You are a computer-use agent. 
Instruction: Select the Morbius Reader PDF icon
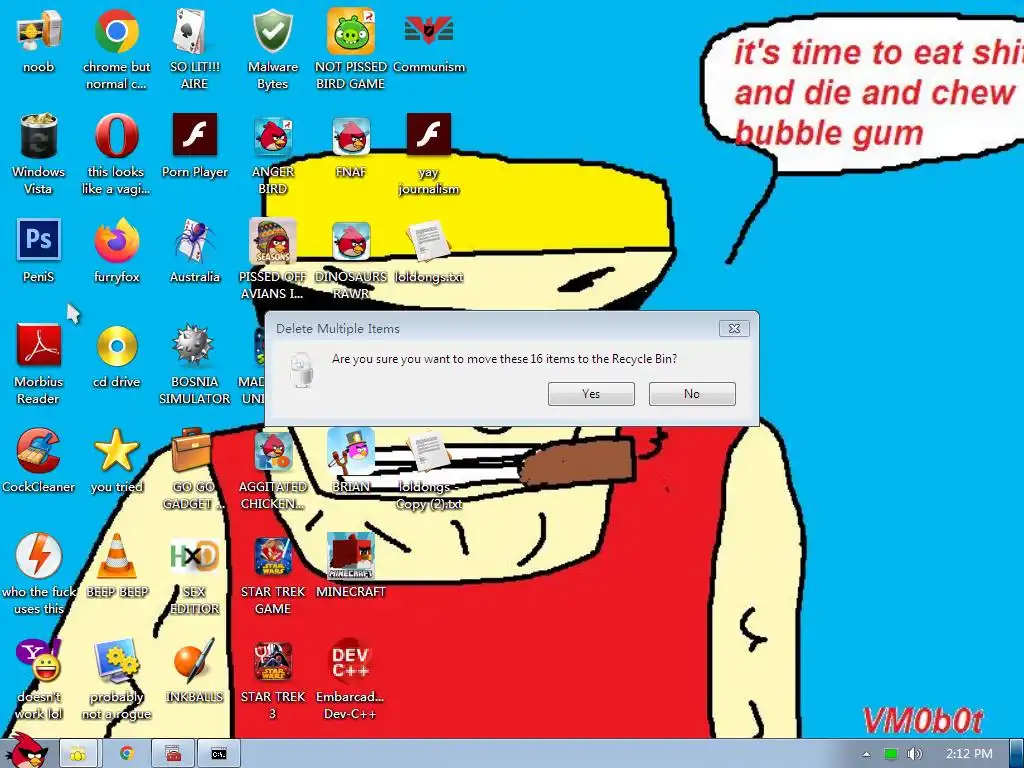tap(39, 345)
